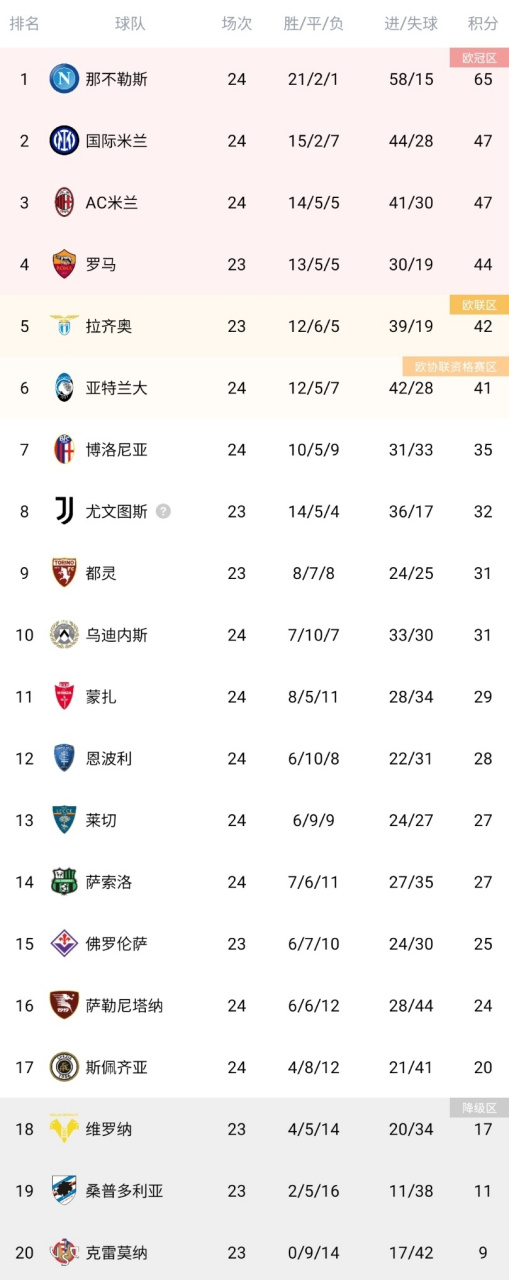This screenshot has width=509, height=1280.
Task: Click the Napoli team crest icon
Action: click(x=64, y=78)
